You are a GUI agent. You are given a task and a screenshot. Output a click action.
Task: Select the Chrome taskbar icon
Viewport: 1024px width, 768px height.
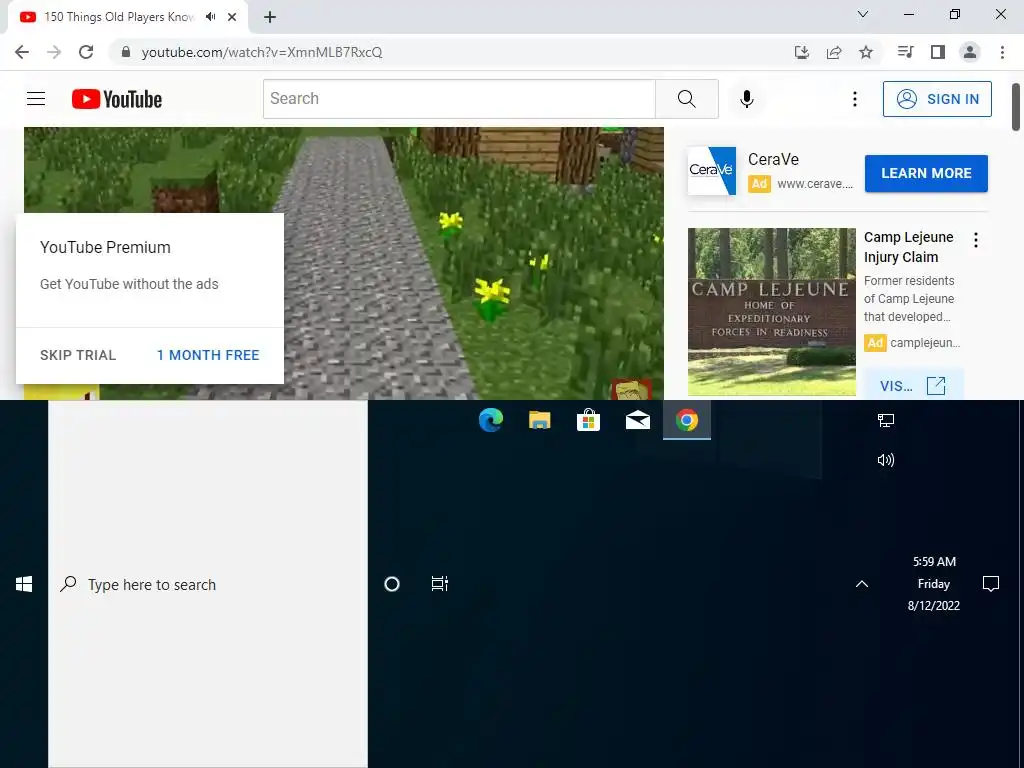tap(686, 420)
